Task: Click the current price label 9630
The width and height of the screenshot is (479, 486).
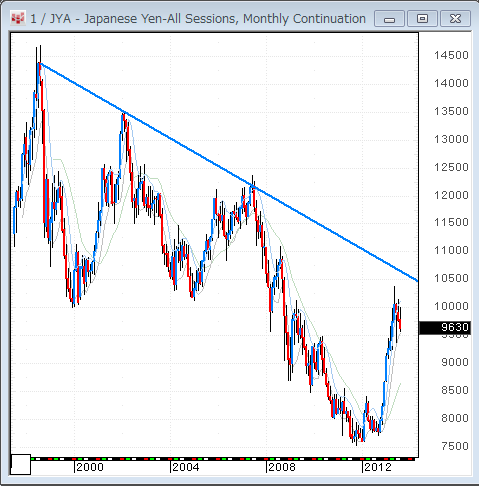Action: coord(445,328)
